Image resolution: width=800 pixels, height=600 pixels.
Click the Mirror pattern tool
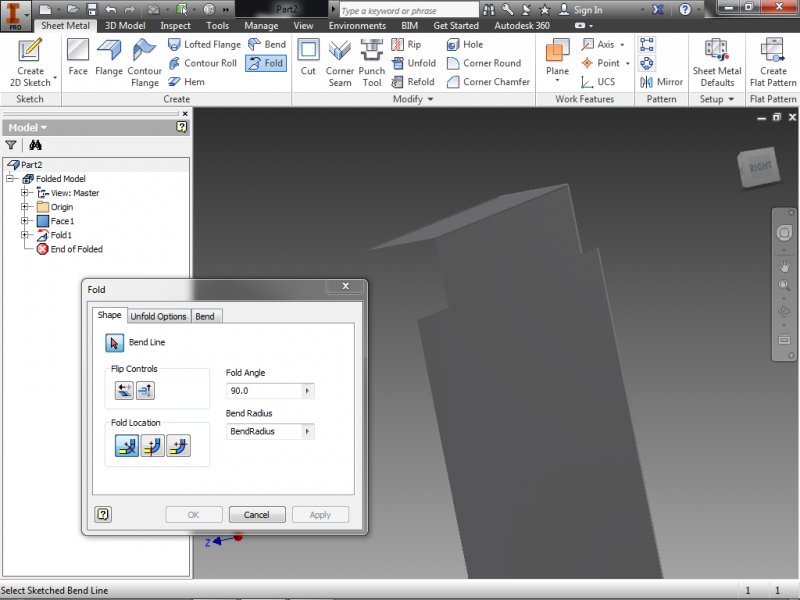point(661,81)
